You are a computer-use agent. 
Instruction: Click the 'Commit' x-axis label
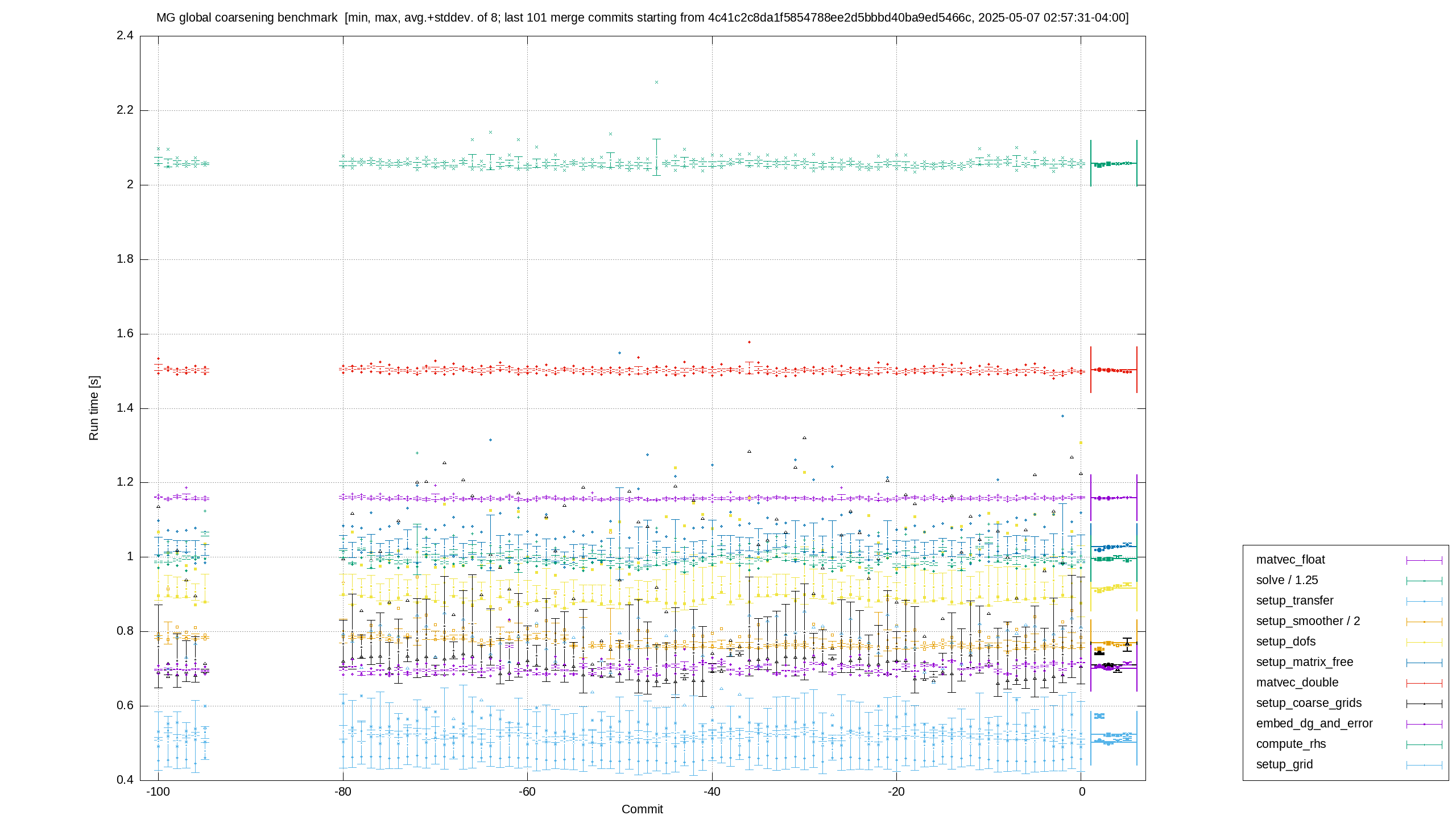click(642, 809)
